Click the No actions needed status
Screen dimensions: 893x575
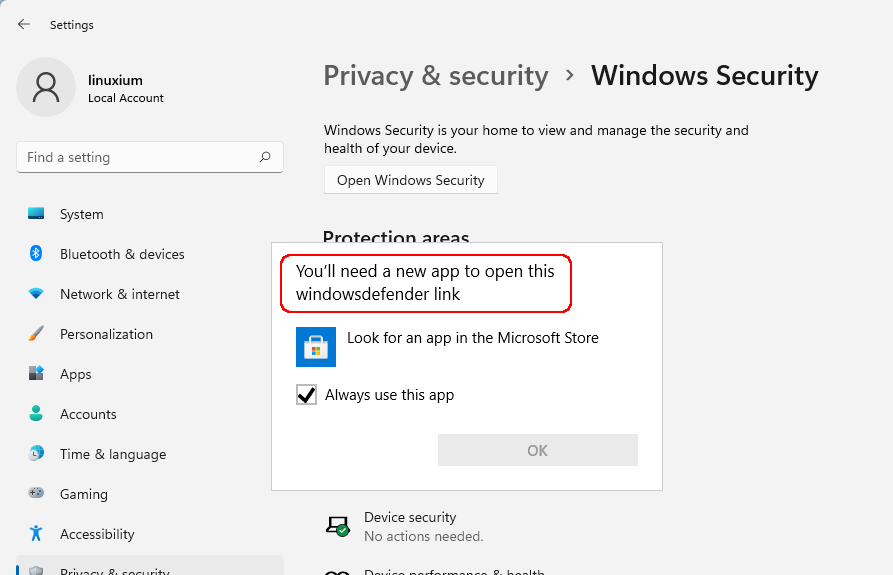pos(424,536)
